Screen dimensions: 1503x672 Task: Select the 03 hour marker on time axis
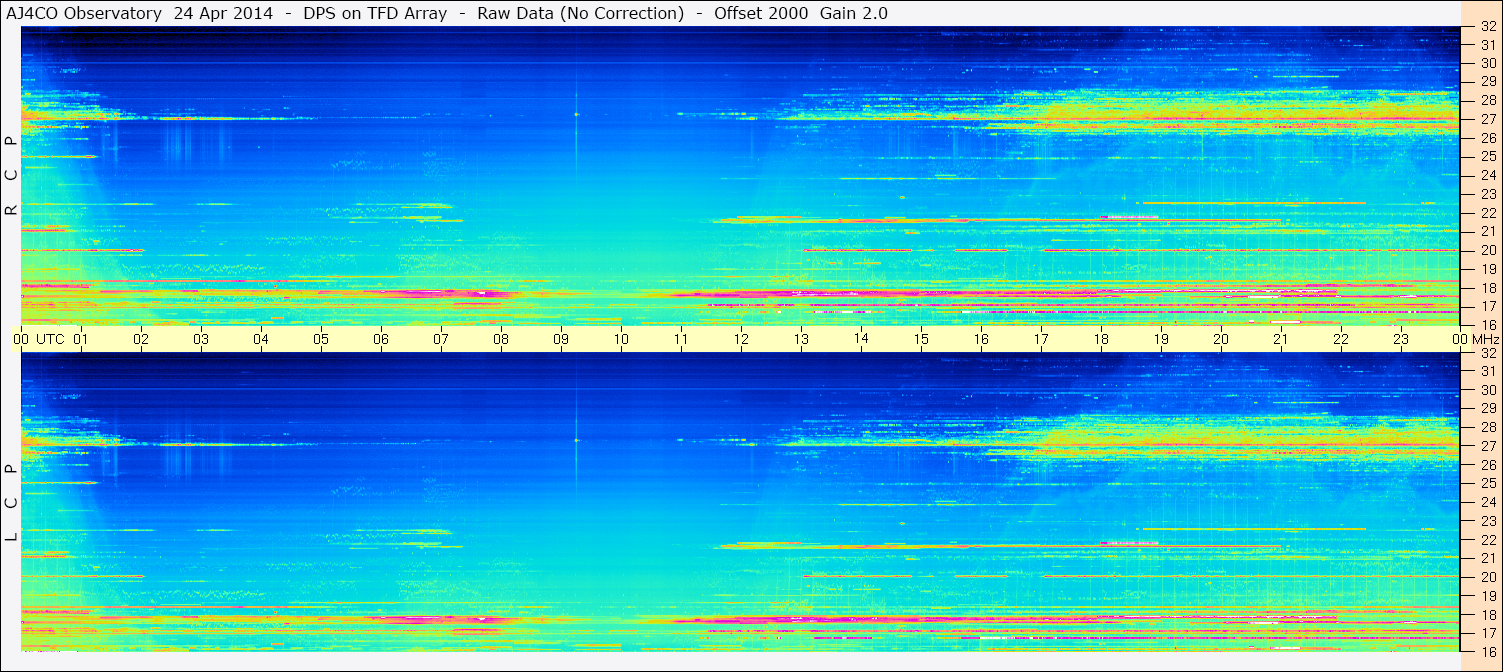tap(201, 339)
